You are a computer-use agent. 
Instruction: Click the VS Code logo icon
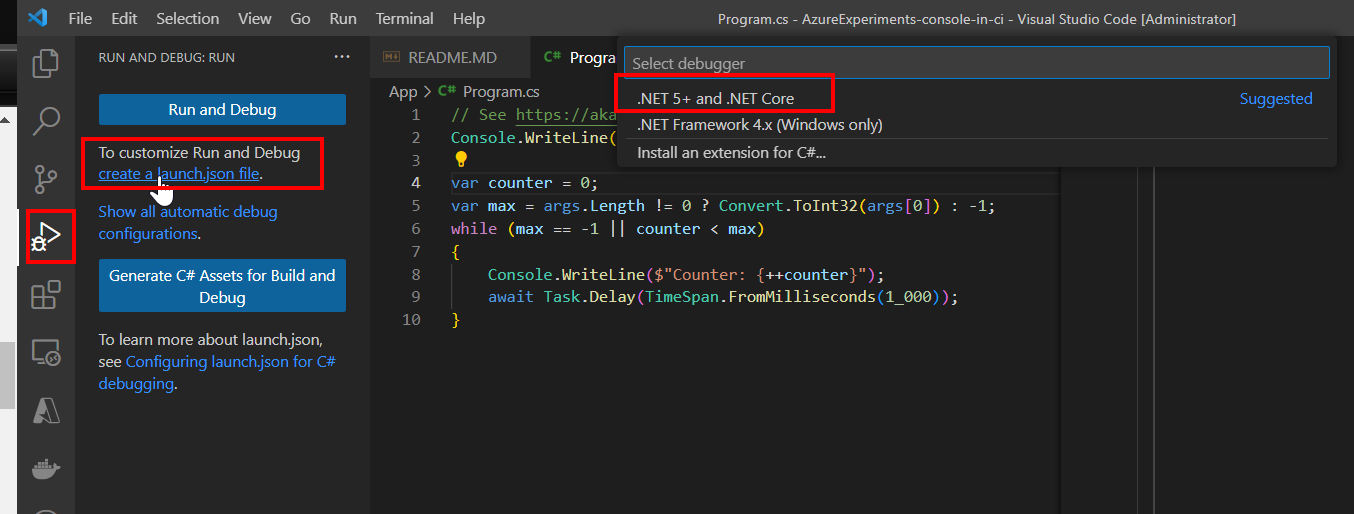tap(38, 18)
